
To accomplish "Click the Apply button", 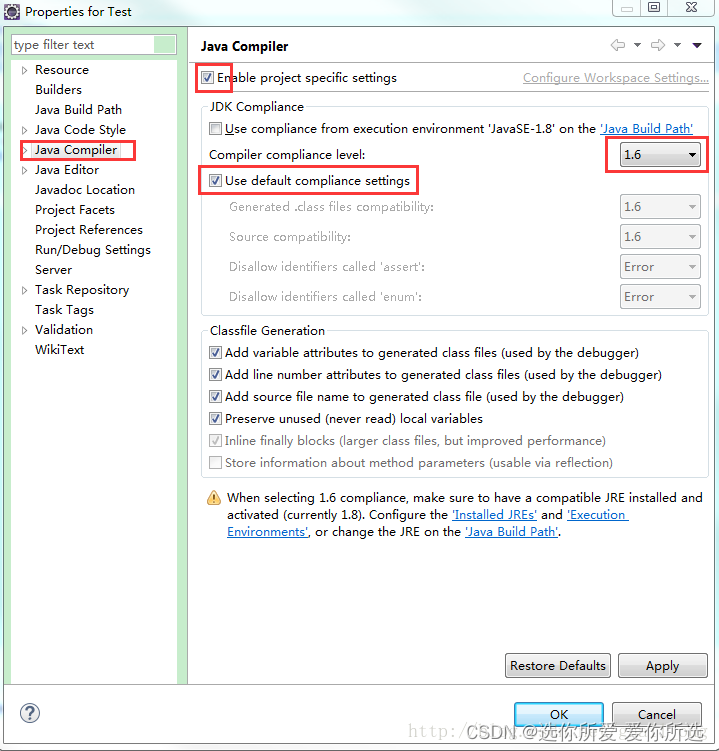I will pos(662,666).
